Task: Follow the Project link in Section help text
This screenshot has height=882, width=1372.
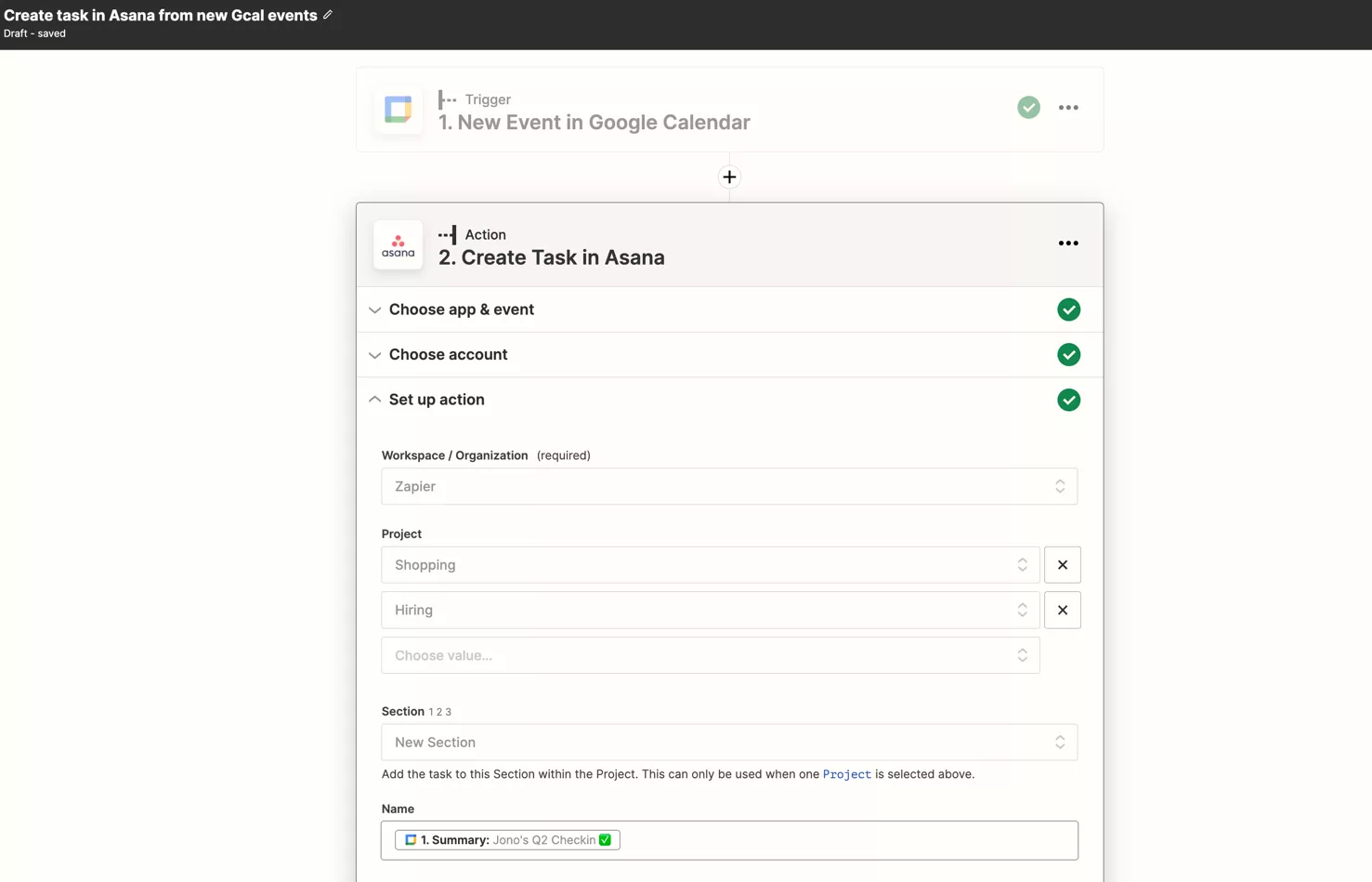Action: coord(846,774)
